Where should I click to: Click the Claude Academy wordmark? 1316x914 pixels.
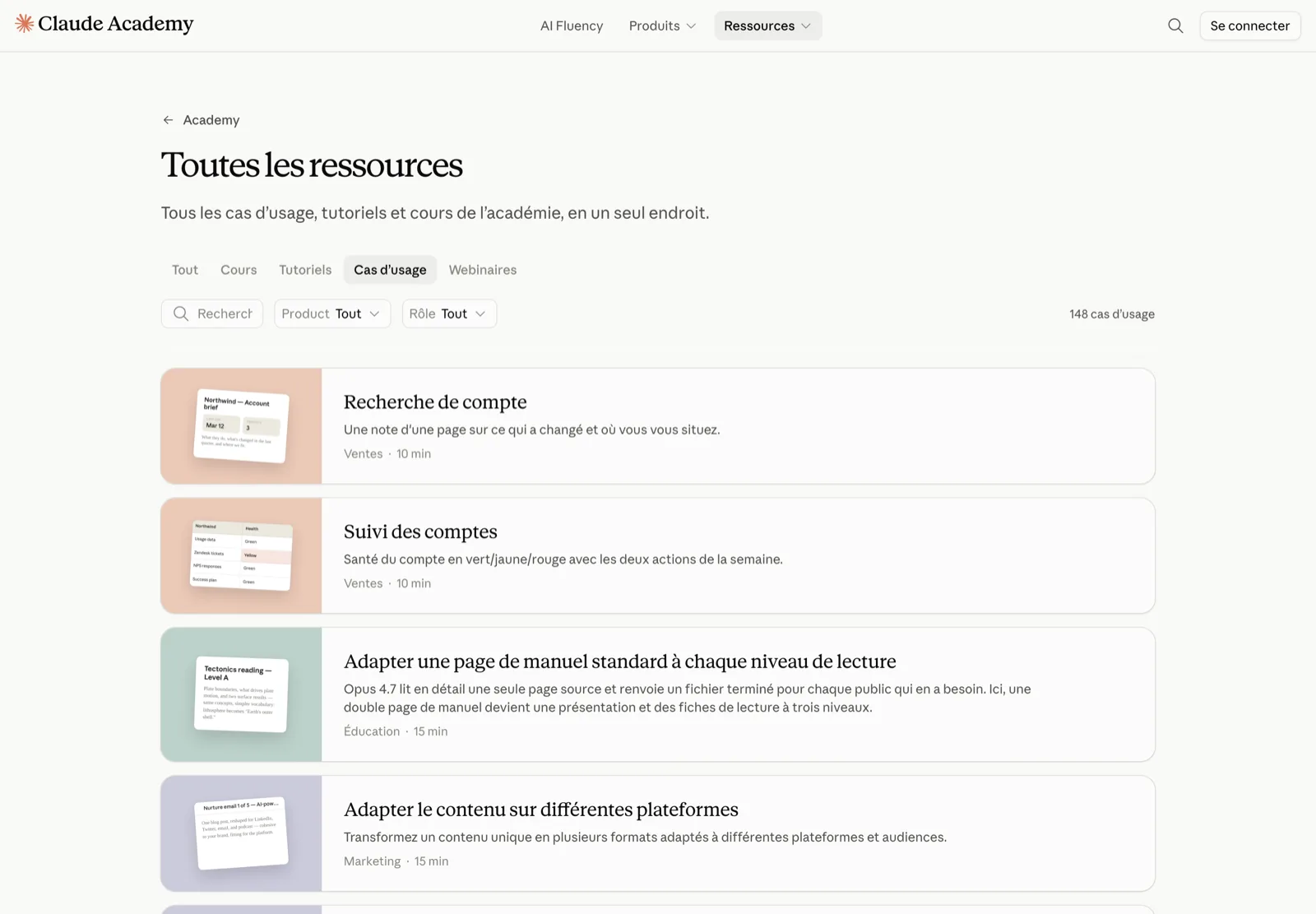pos(116,24)
